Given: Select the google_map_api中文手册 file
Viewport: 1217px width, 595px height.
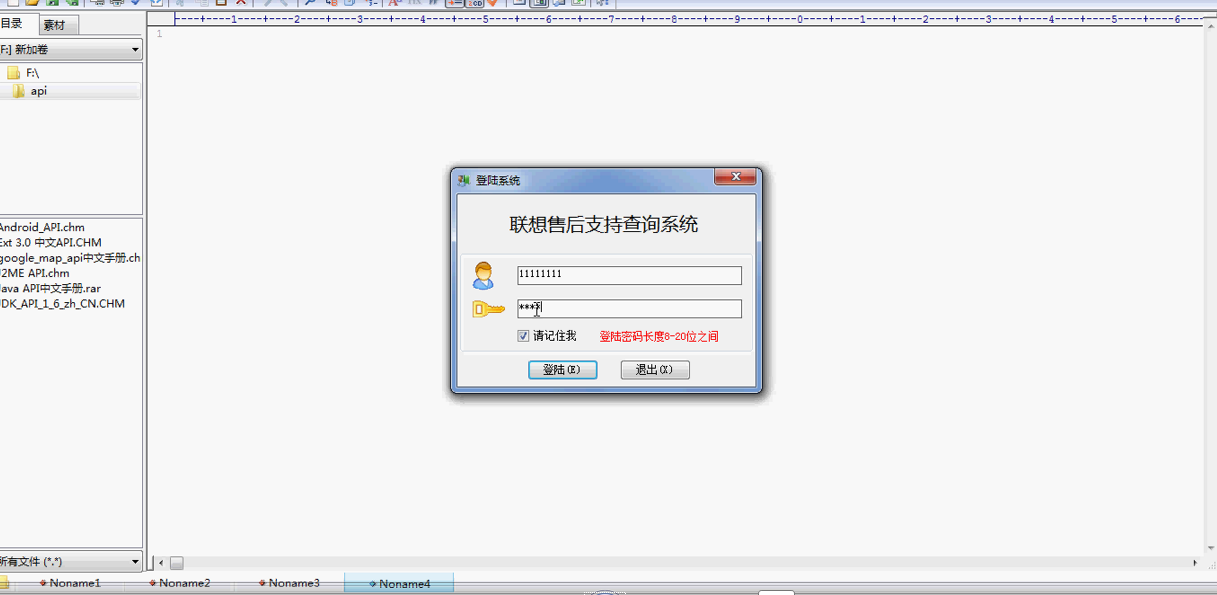Looking at the screenshot, I should pos(70,258).
